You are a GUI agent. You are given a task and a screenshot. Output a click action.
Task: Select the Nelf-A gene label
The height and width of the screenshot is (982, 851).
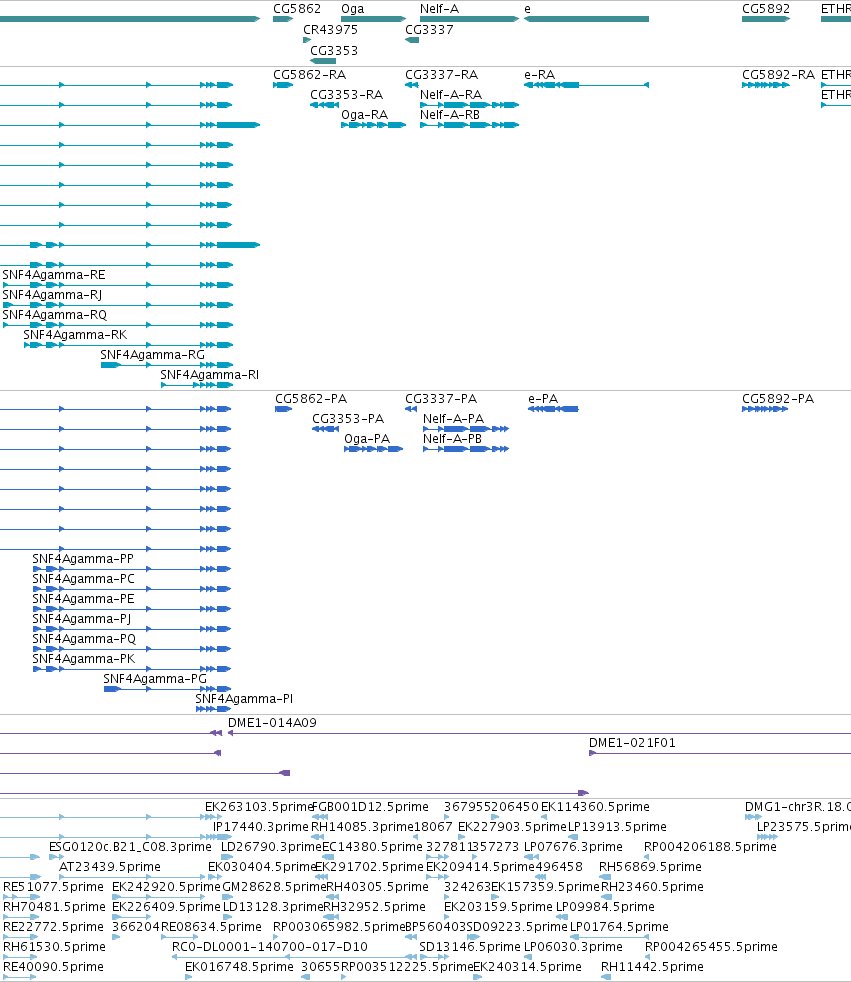point(439,9)
